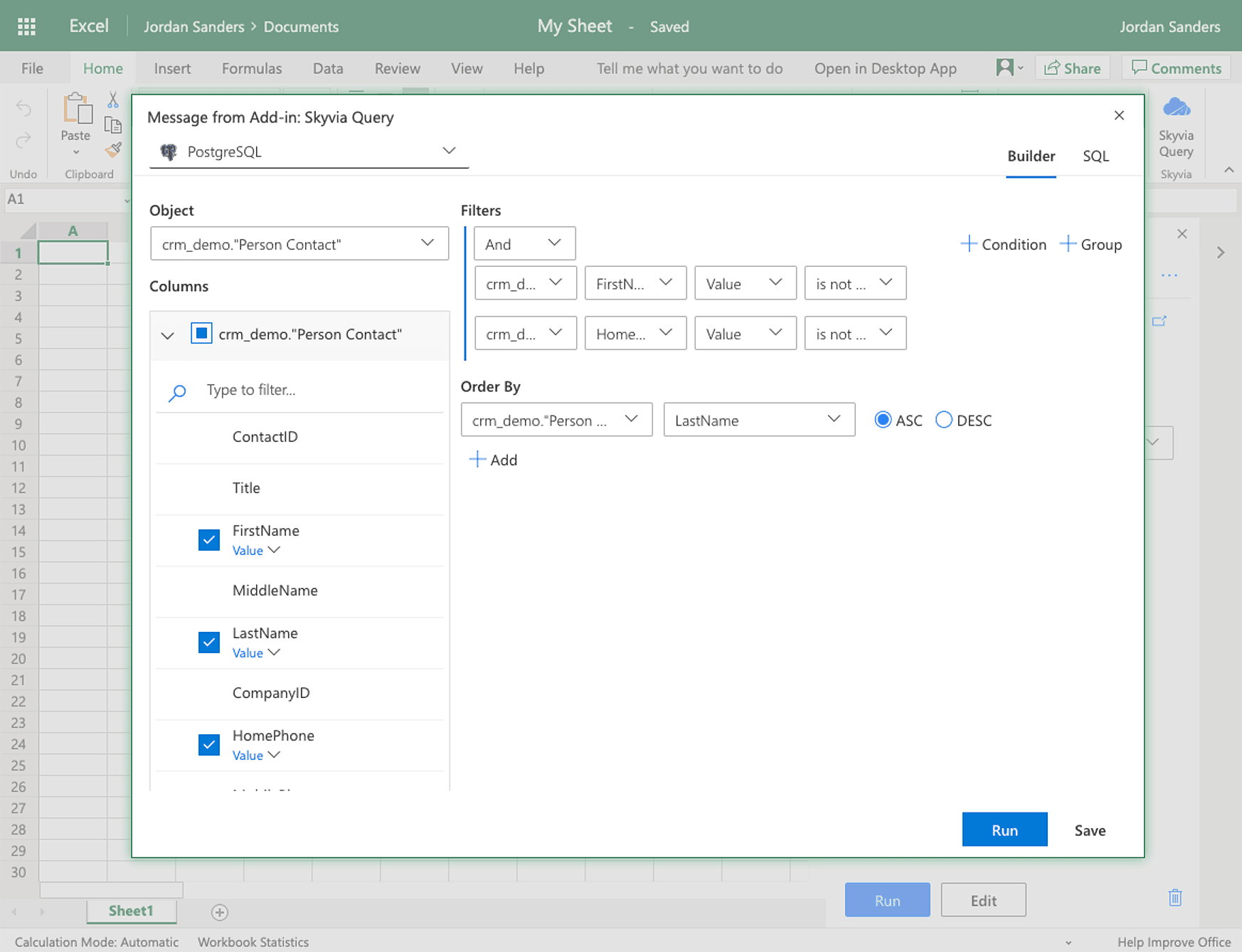
Task: Click the Format Painter brush icon
Action: click(113, 150)
